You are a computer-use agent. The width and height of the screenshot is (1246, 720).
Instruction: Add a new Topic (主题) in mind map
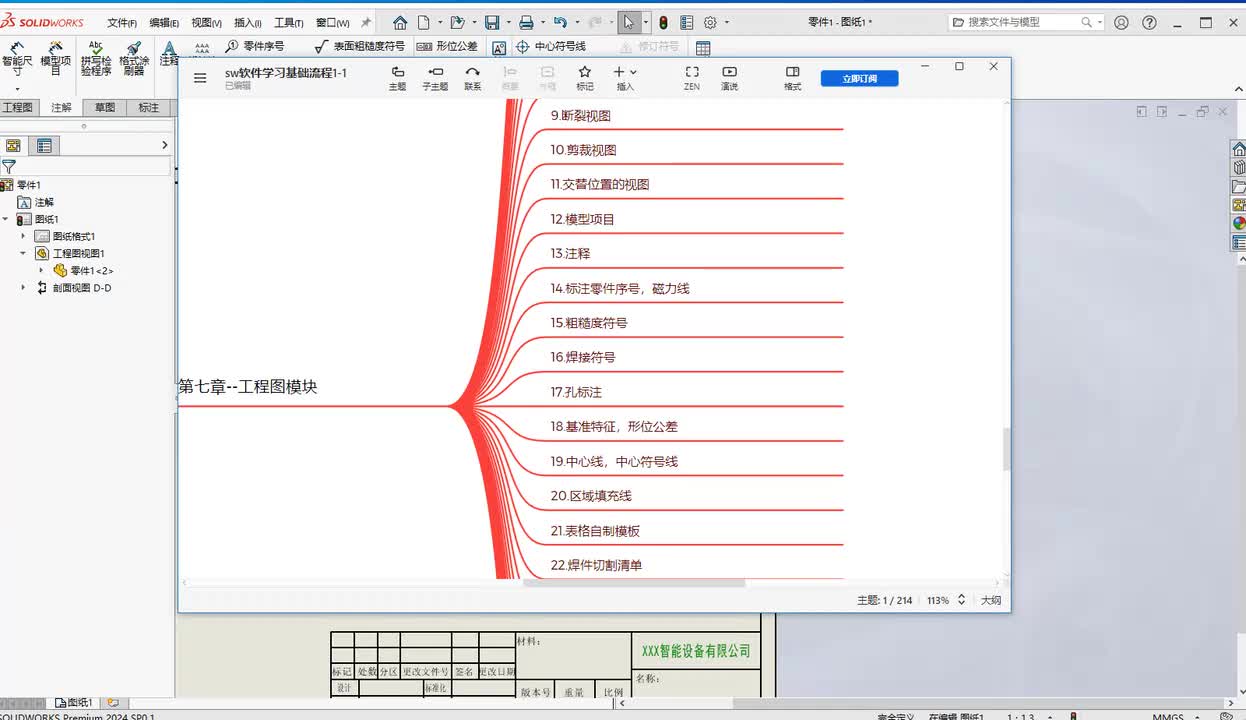coord(397,78)
